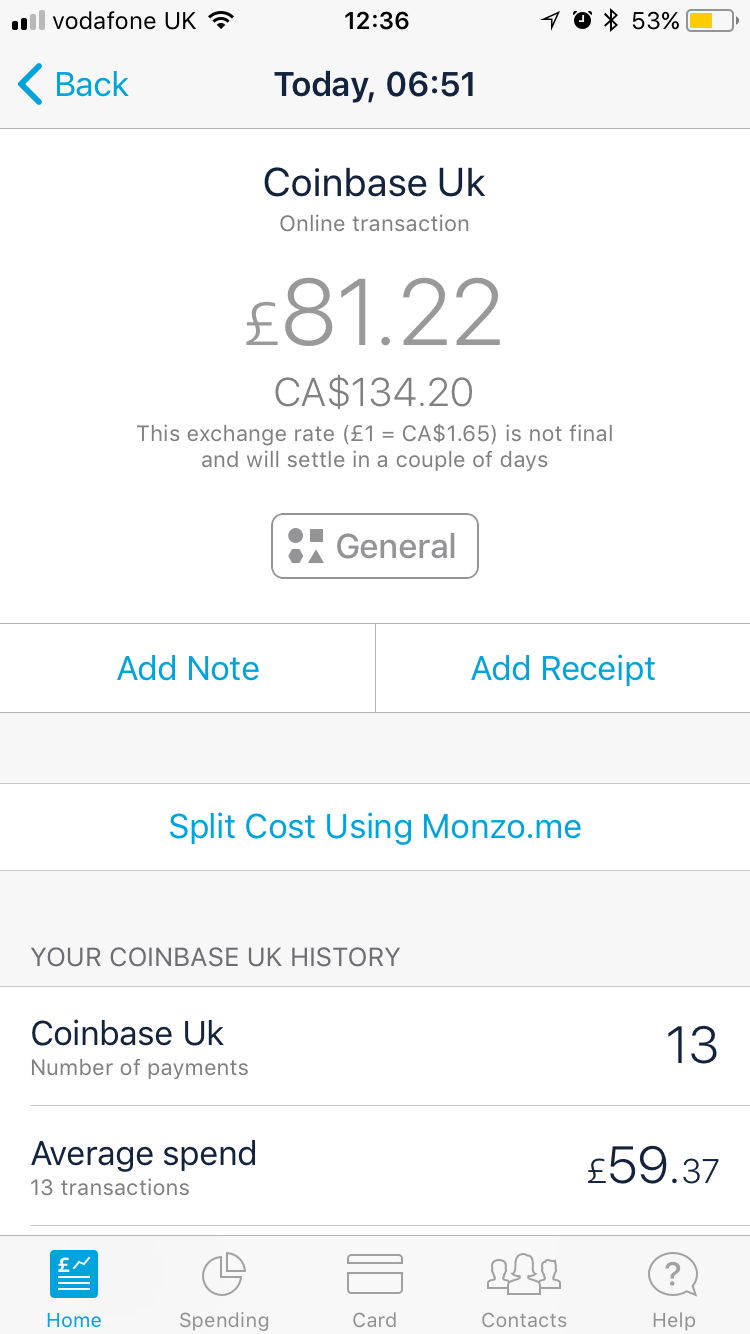Change the General category selector
The width and height of the screenshot is (750, 1334).
375,546
